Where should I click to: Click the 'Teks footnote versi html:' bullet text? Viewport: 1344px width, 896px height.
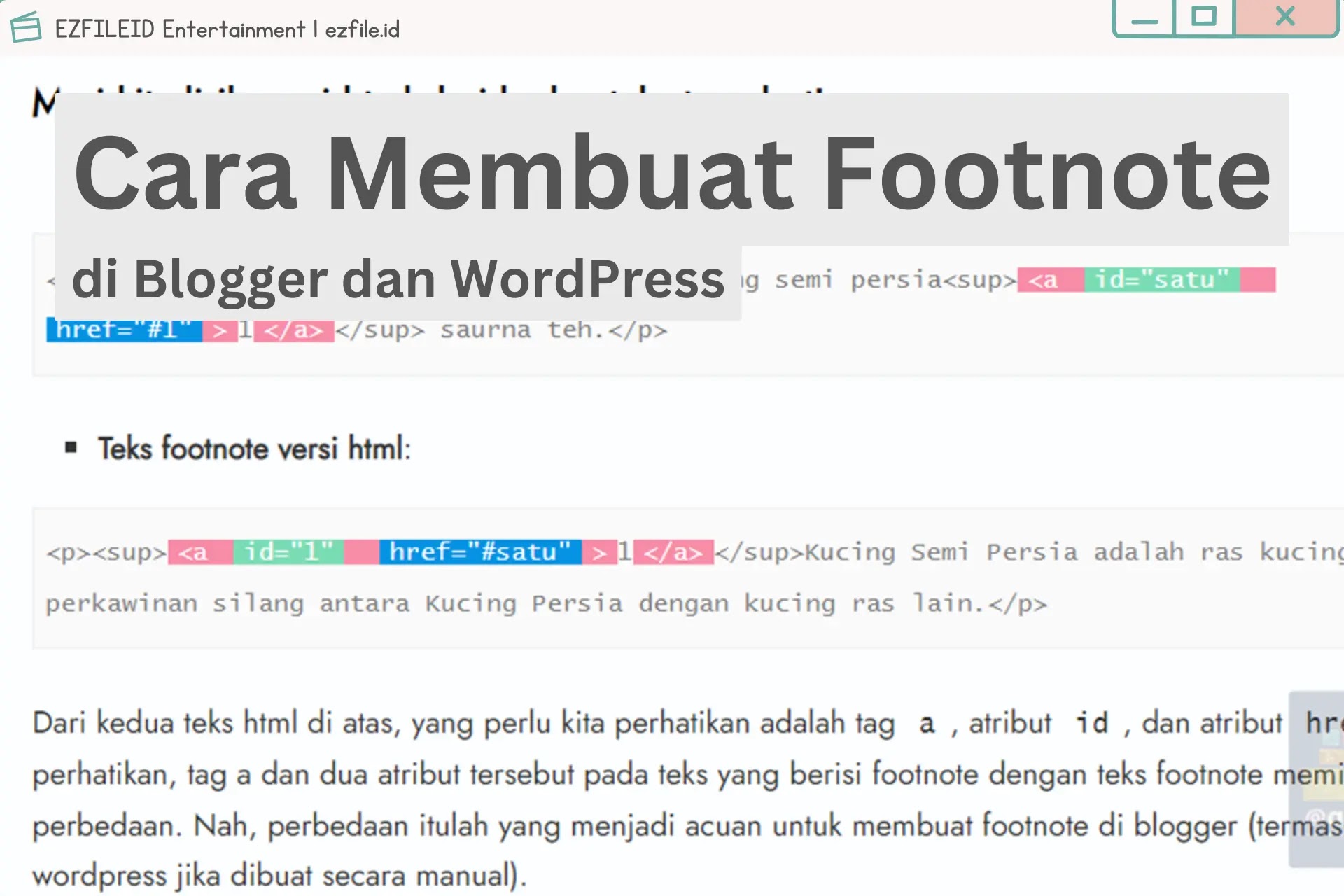[254, 448]
